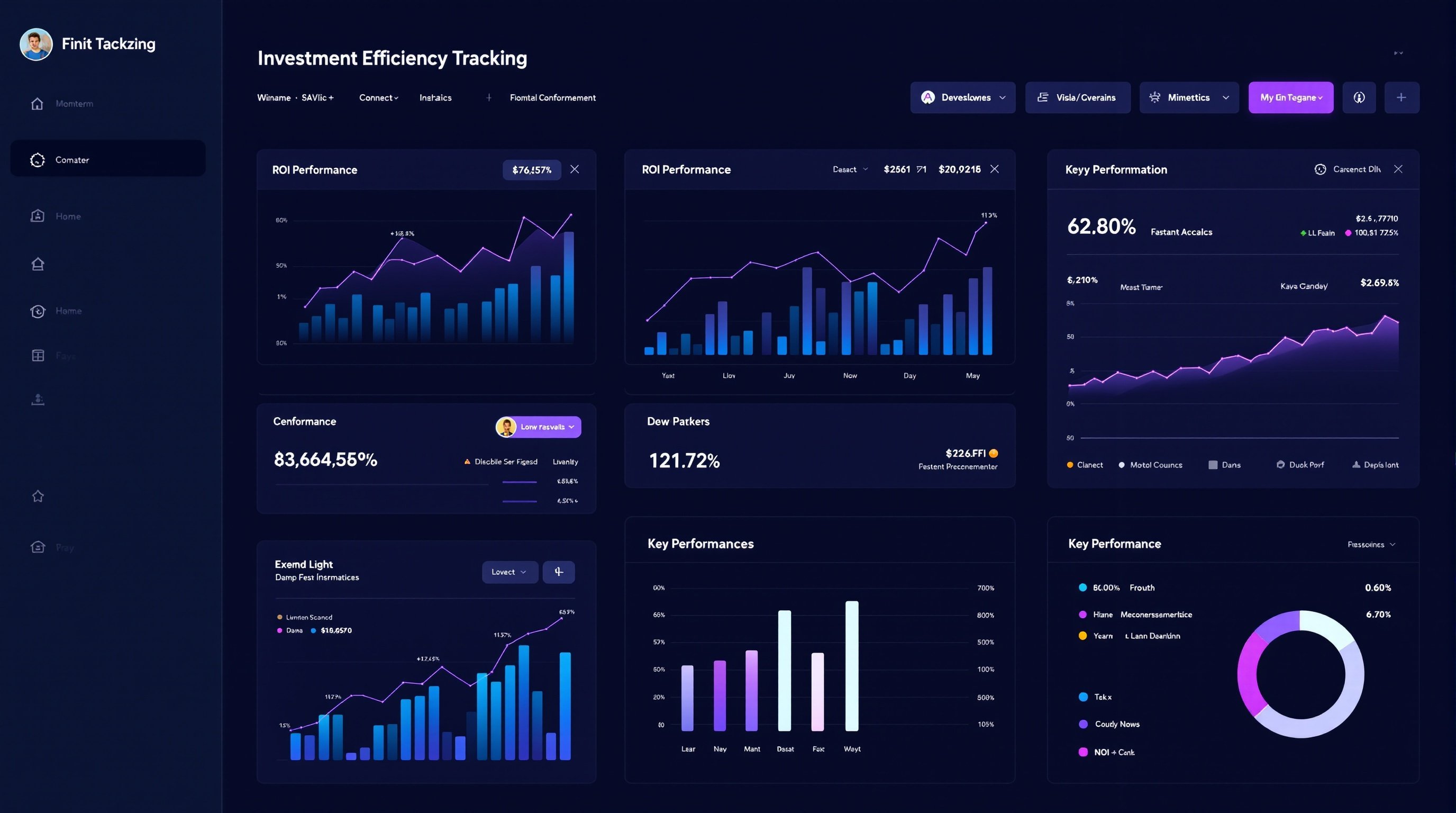Expand the Mimettics dropdown
Screen dimensions: 1456x813
click(x=1189, y=98)
